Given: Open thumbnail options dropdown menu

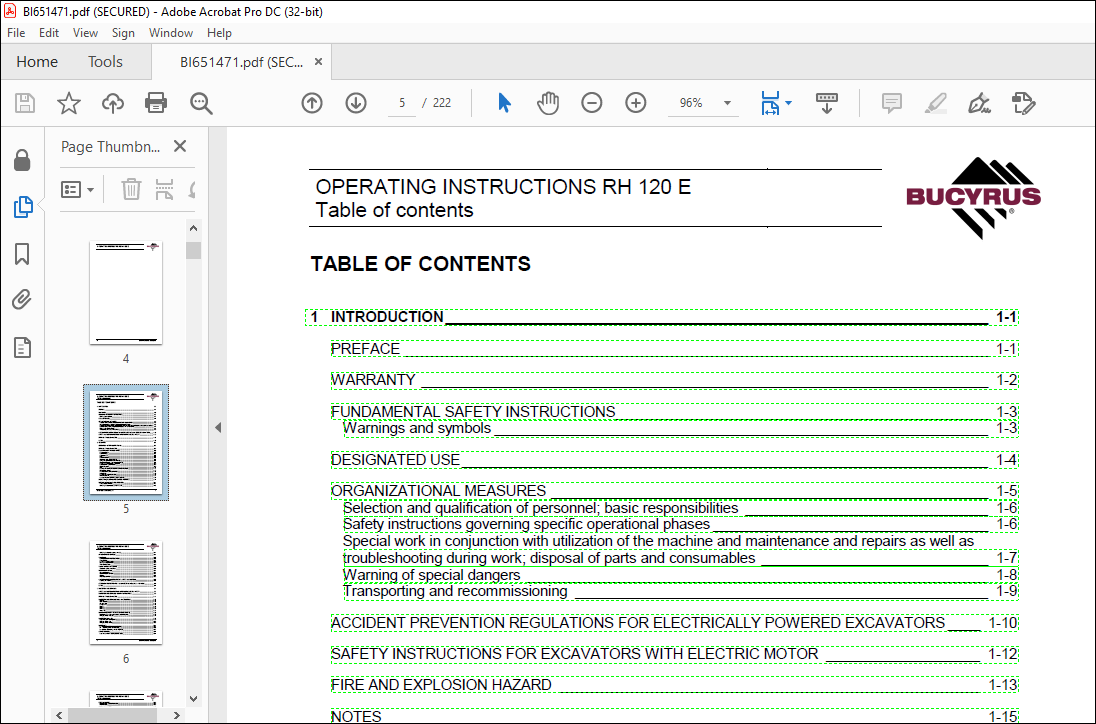Looking at the screenshot, I should coord(78,189).
